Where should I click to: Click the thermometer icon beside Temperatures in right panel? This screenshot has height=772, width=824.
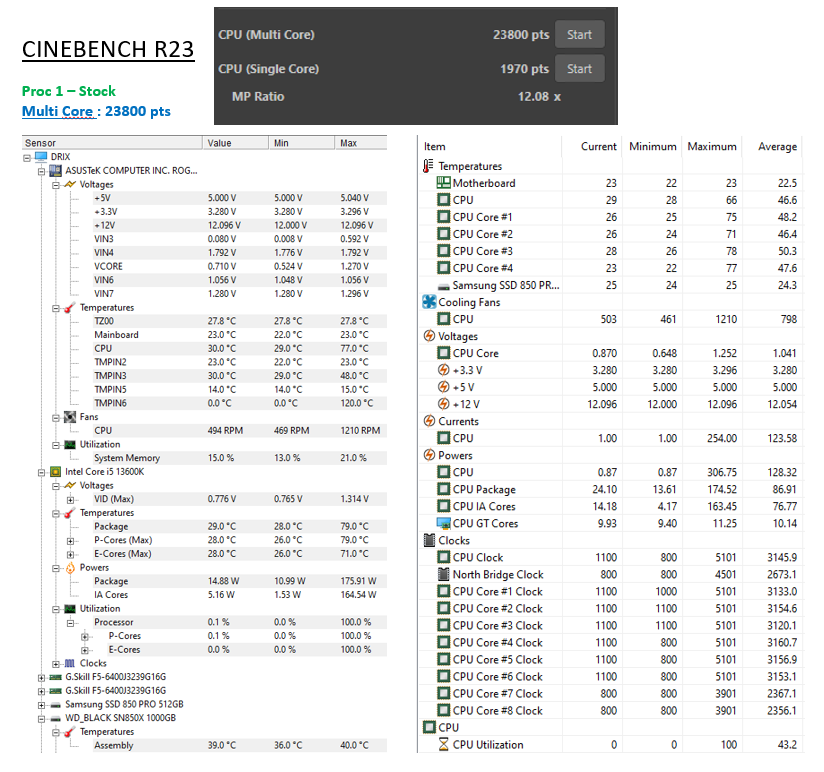(x=428, y=166)
